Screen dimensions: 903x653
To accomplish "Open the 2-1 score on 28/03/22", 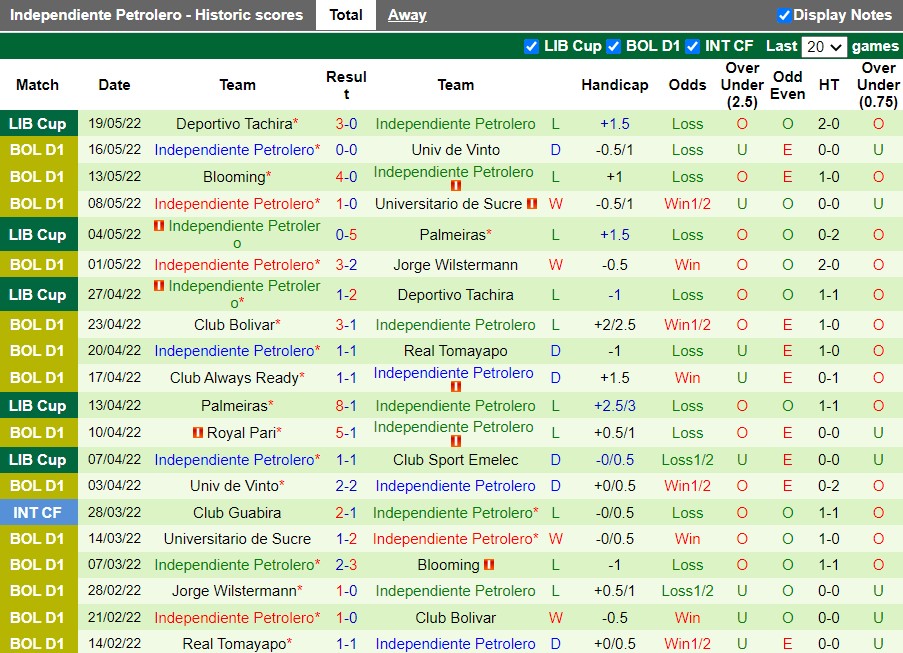I will pyautogui.click(x=346, y=512).
